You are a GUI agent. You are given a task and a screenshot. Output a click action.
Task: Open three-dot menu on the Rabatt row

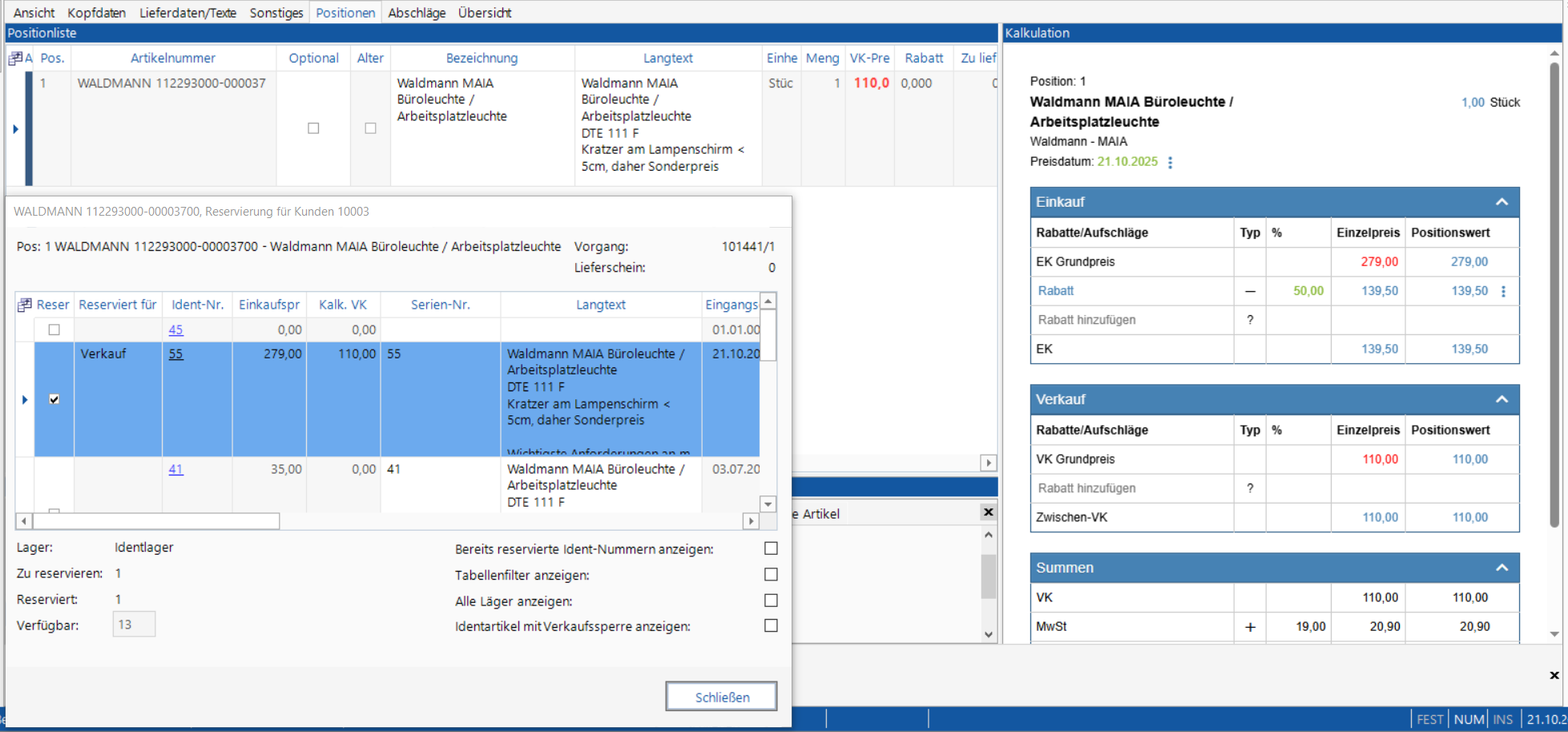click(1503, 291)
